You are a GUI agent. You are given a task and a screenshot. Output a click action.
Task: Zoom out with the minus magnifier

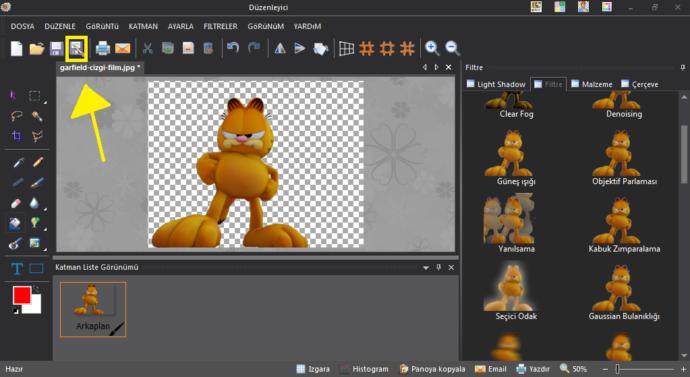(452, 48)
